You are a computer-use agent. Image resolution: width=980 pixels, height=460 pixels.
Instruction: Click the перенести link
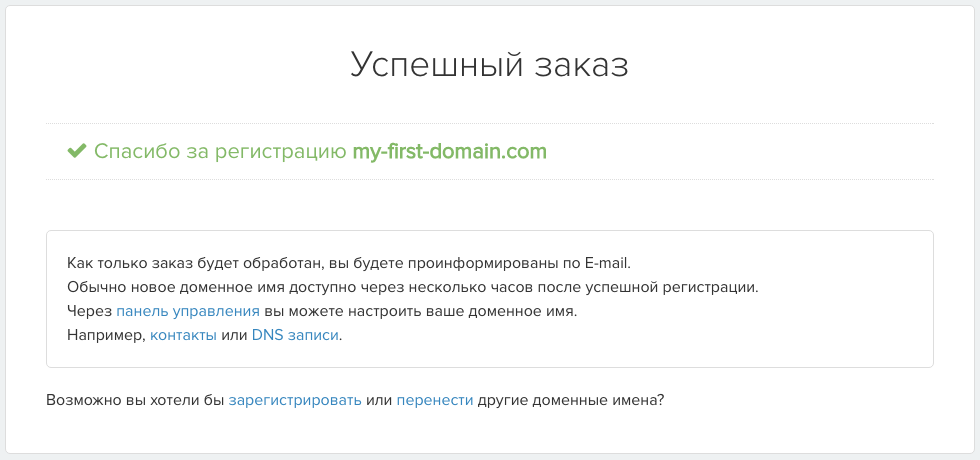pos(435,400)
